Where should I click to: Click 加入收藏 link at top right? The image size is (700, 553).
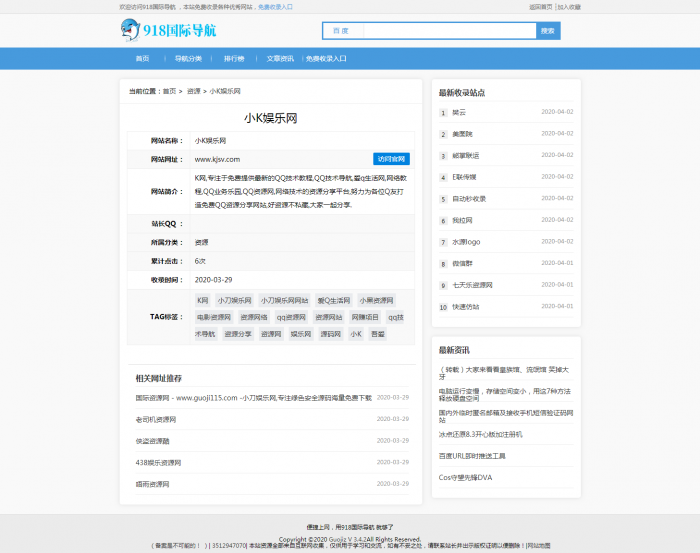tap(569, 6)
